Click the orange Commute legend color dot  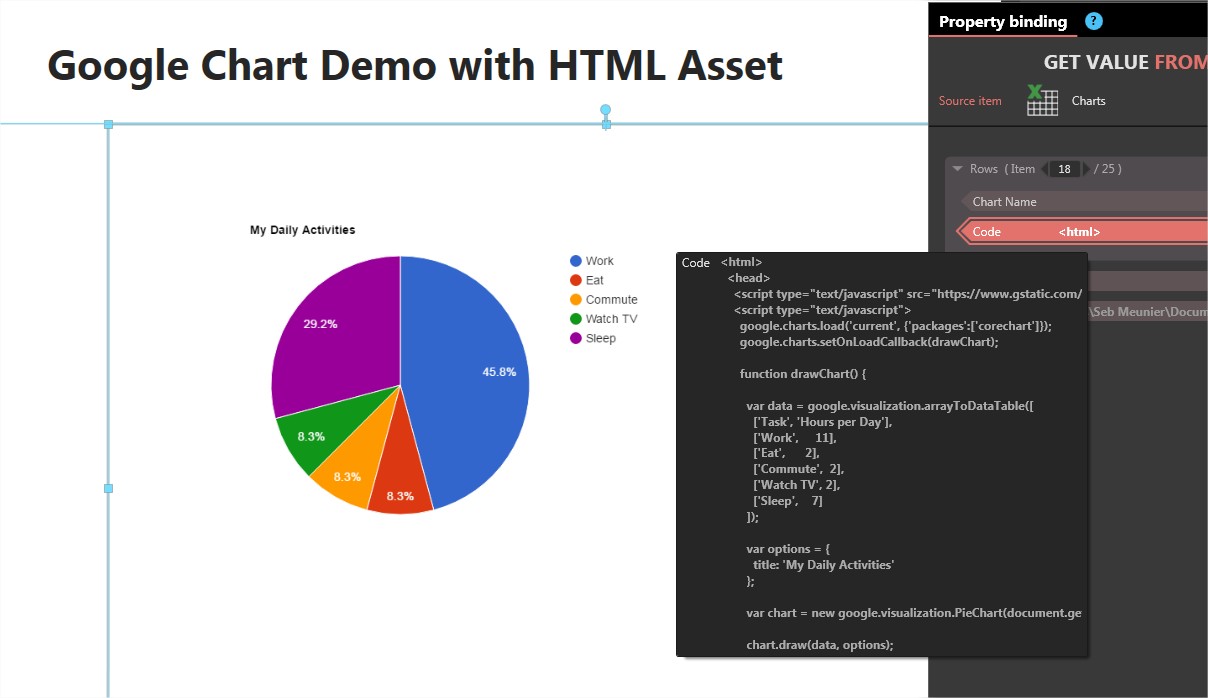tap(576, 299)
